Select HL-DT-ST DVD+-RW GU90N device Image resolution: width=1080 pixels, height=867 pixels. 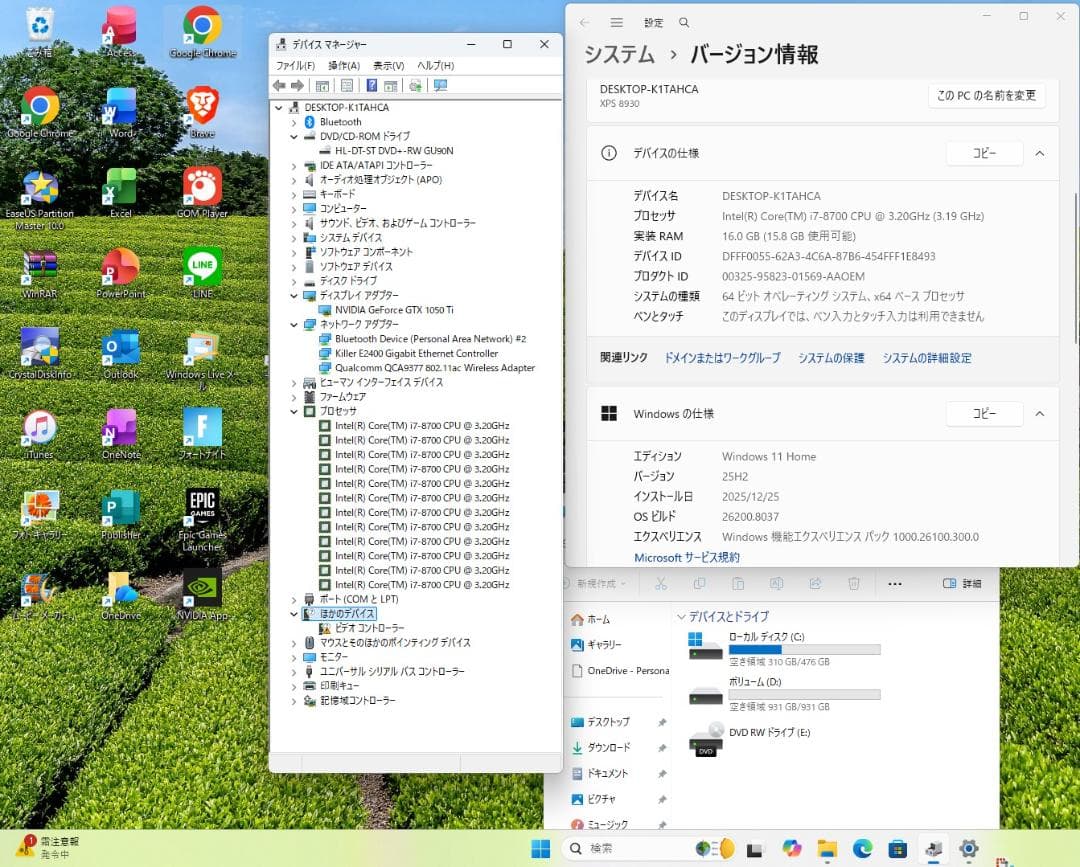394,151
